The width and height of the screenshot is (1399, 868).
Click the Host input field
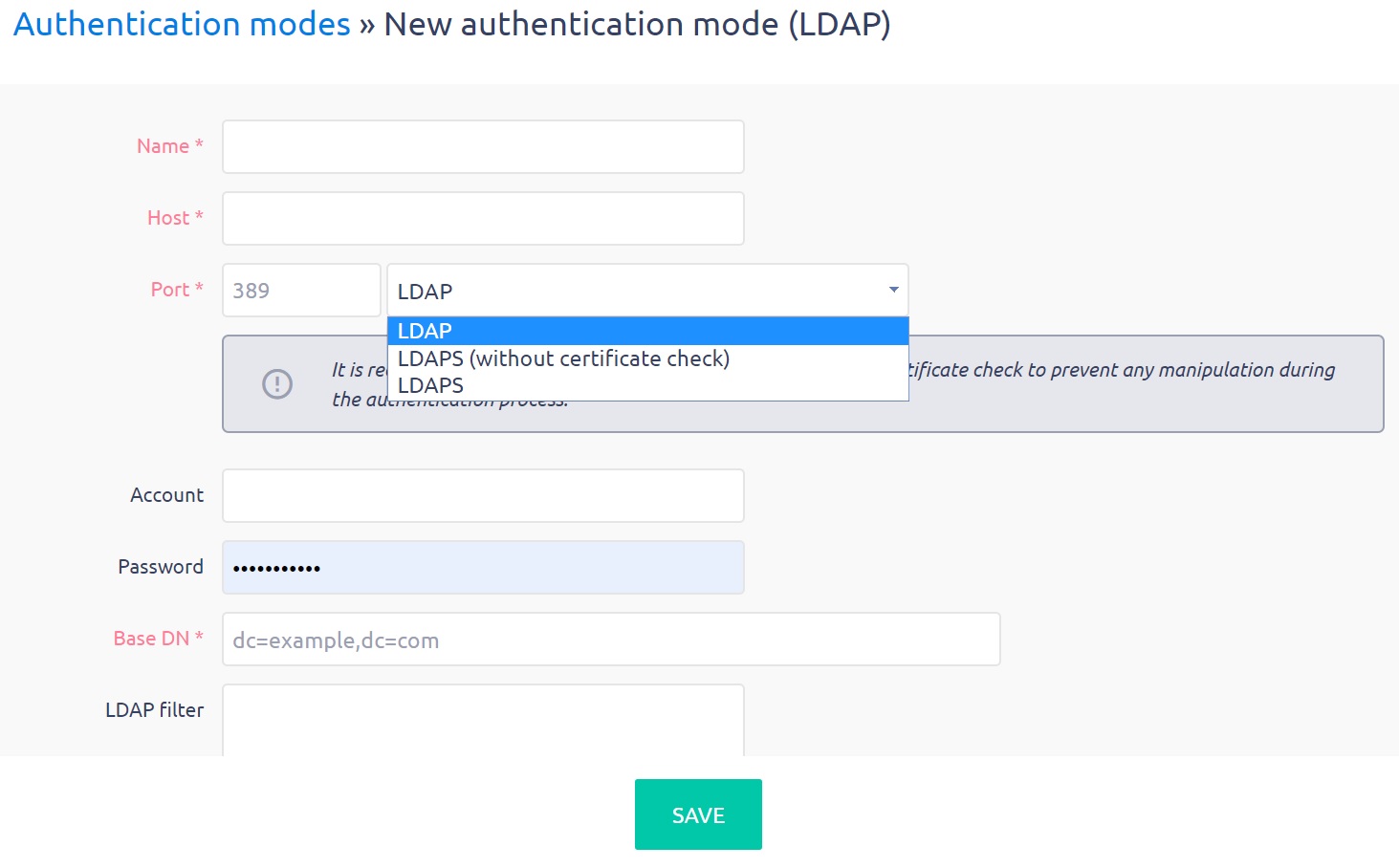pyautogui.click(x=482, y=218)
